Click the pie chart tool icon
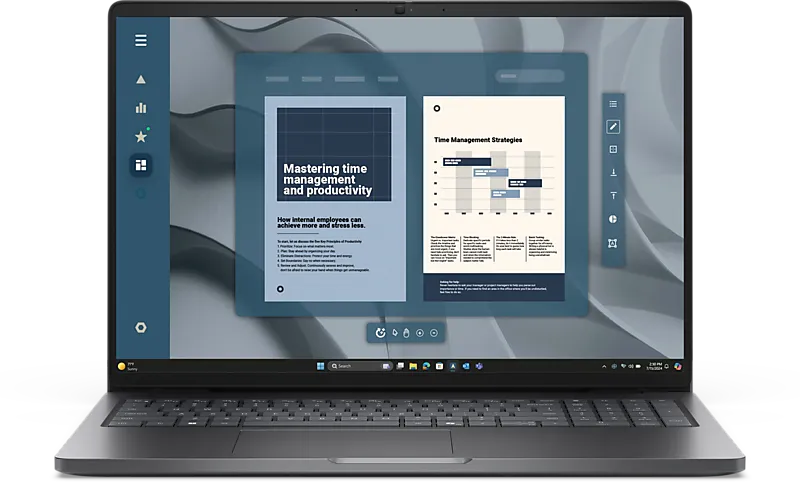The image size is (800, 482). click(x=613, y=219)
